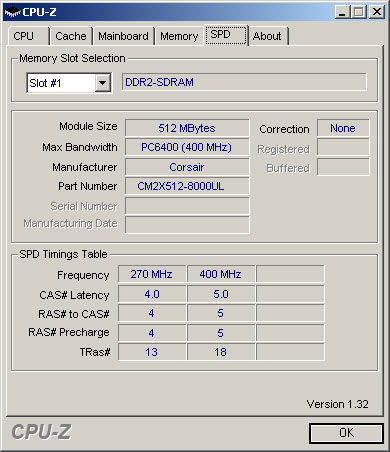Click the RAS# to CAS# label
Image resolution: width=390 pixels, height=452 pixels.
74,314
